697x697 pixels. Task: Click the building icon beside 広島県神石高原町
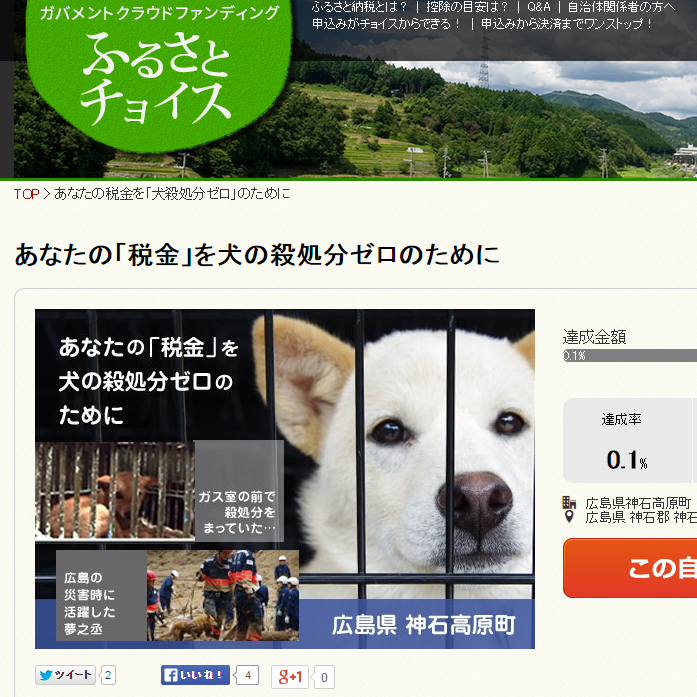(569, 503)
